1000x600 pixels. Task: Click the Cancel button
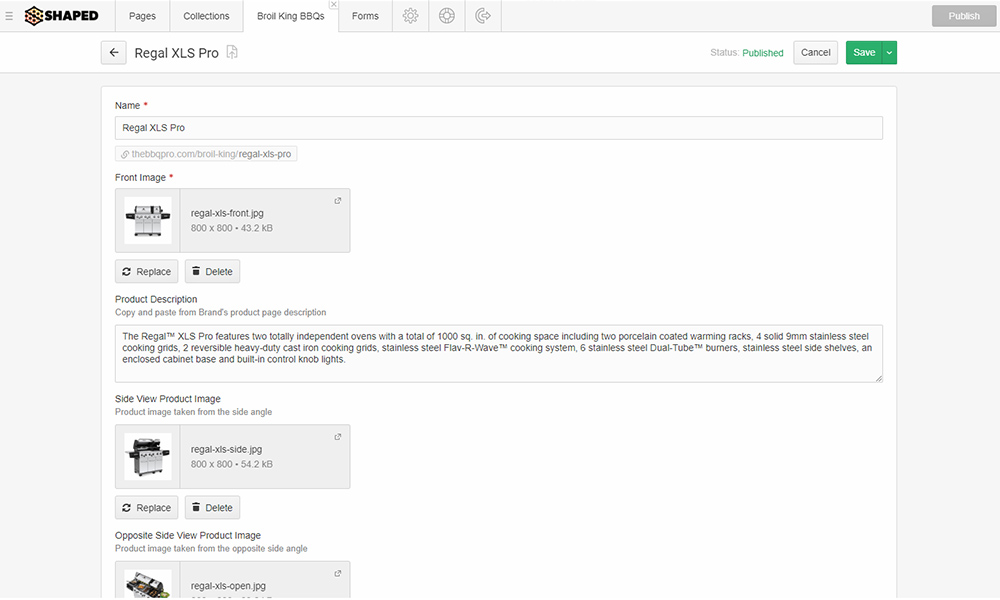[x=816, y=53]
